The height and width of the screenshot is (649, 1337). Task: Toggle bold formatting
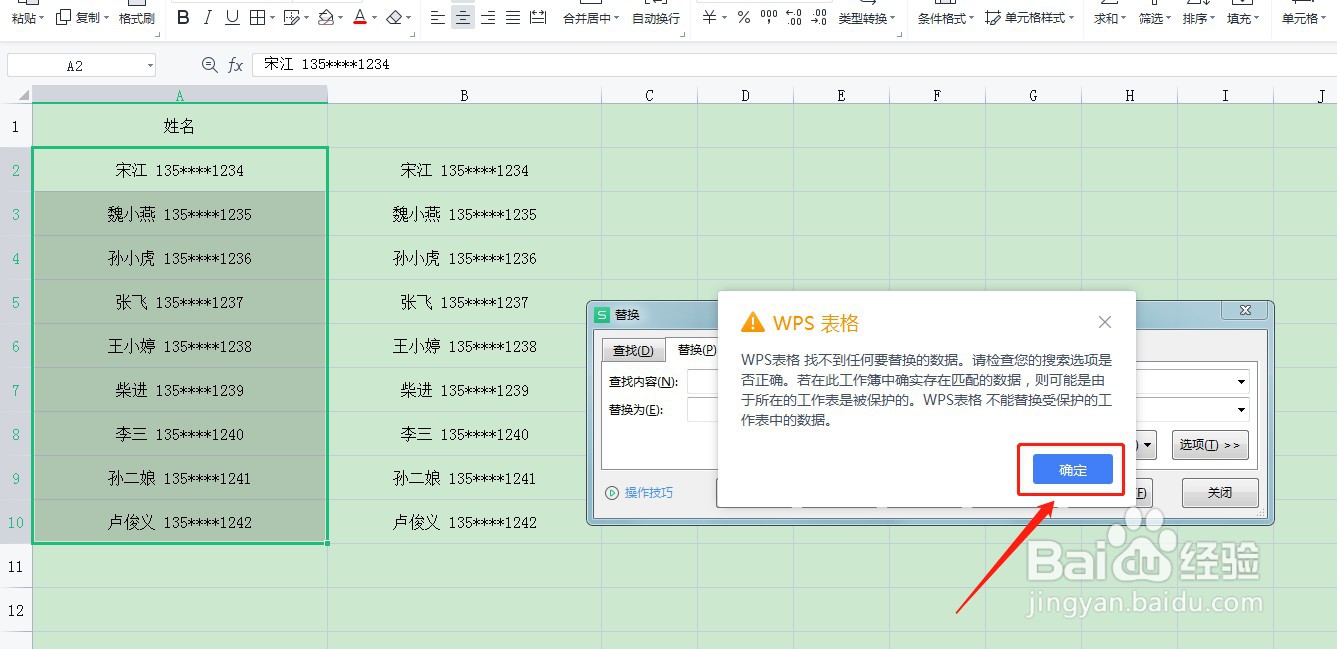coord(183,17)
